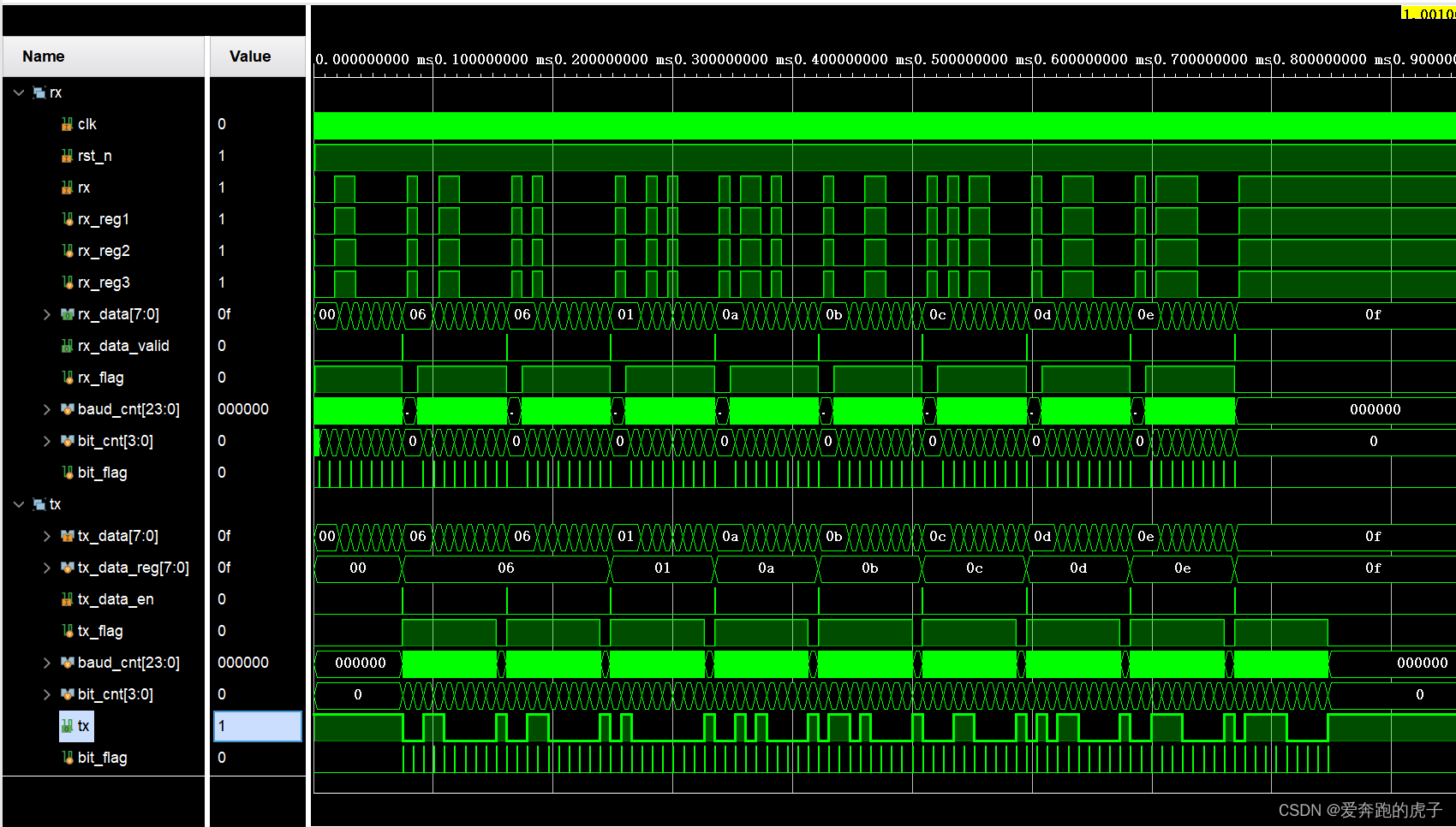Select the tx_data_reg[7:0] signal name

pos(133,568)
